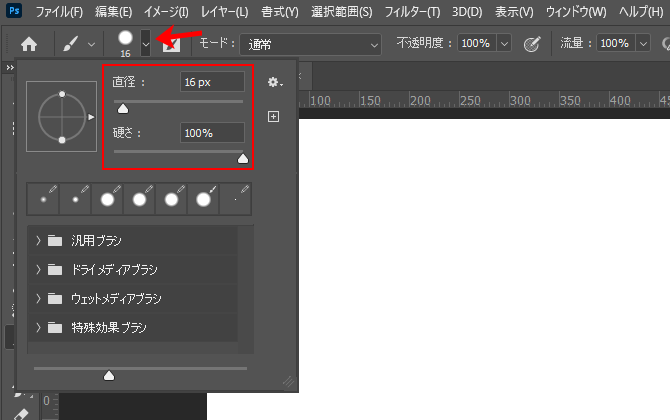Select the fourth recent round brush
Viewport: 670px width, 420px height.
[x=139, y=199]
